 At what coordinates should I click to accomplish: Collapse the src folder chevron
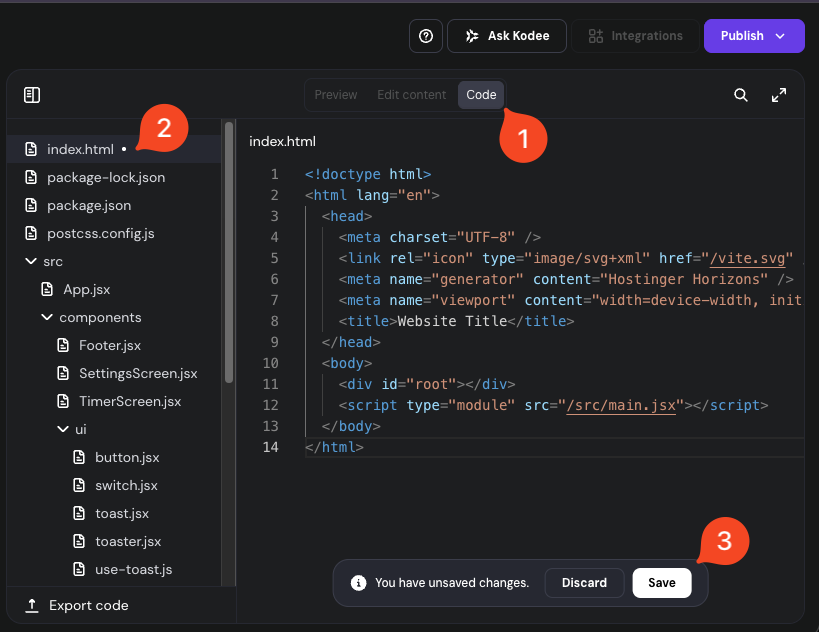click(x=31, y=261)
